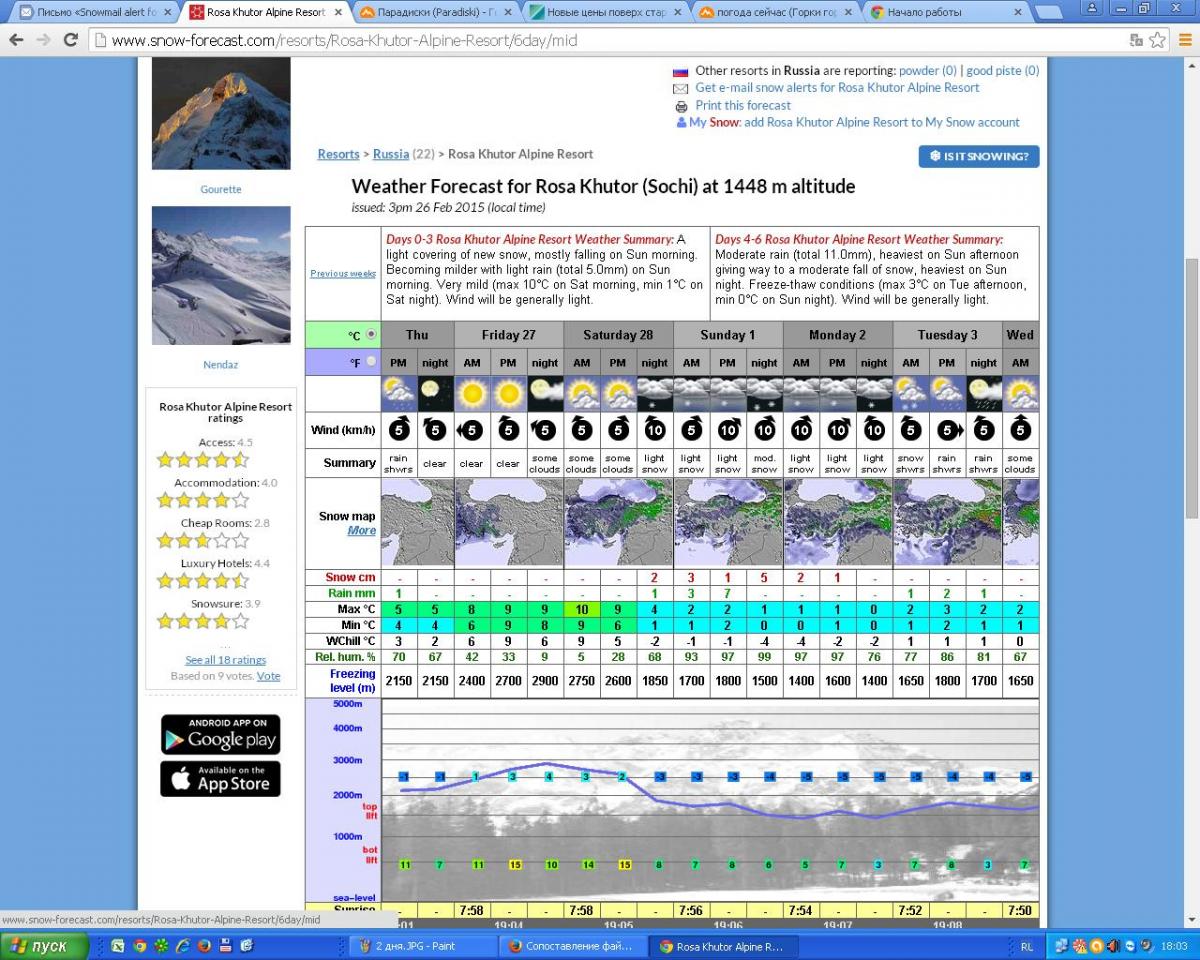Screen dimensions: 1200x960
Task: Click the good piste (0) link
Action: point(1002,71)
